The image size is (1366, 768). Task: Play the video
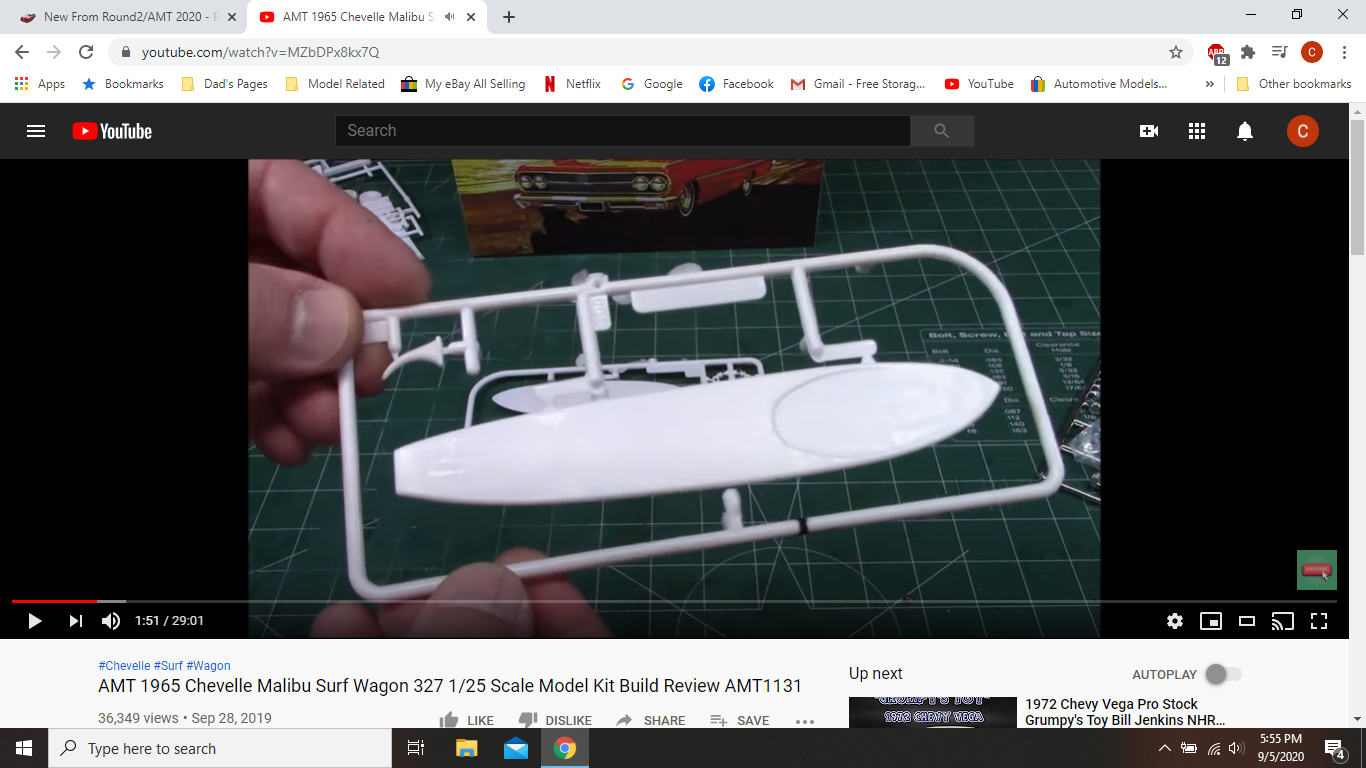[34, 621]
